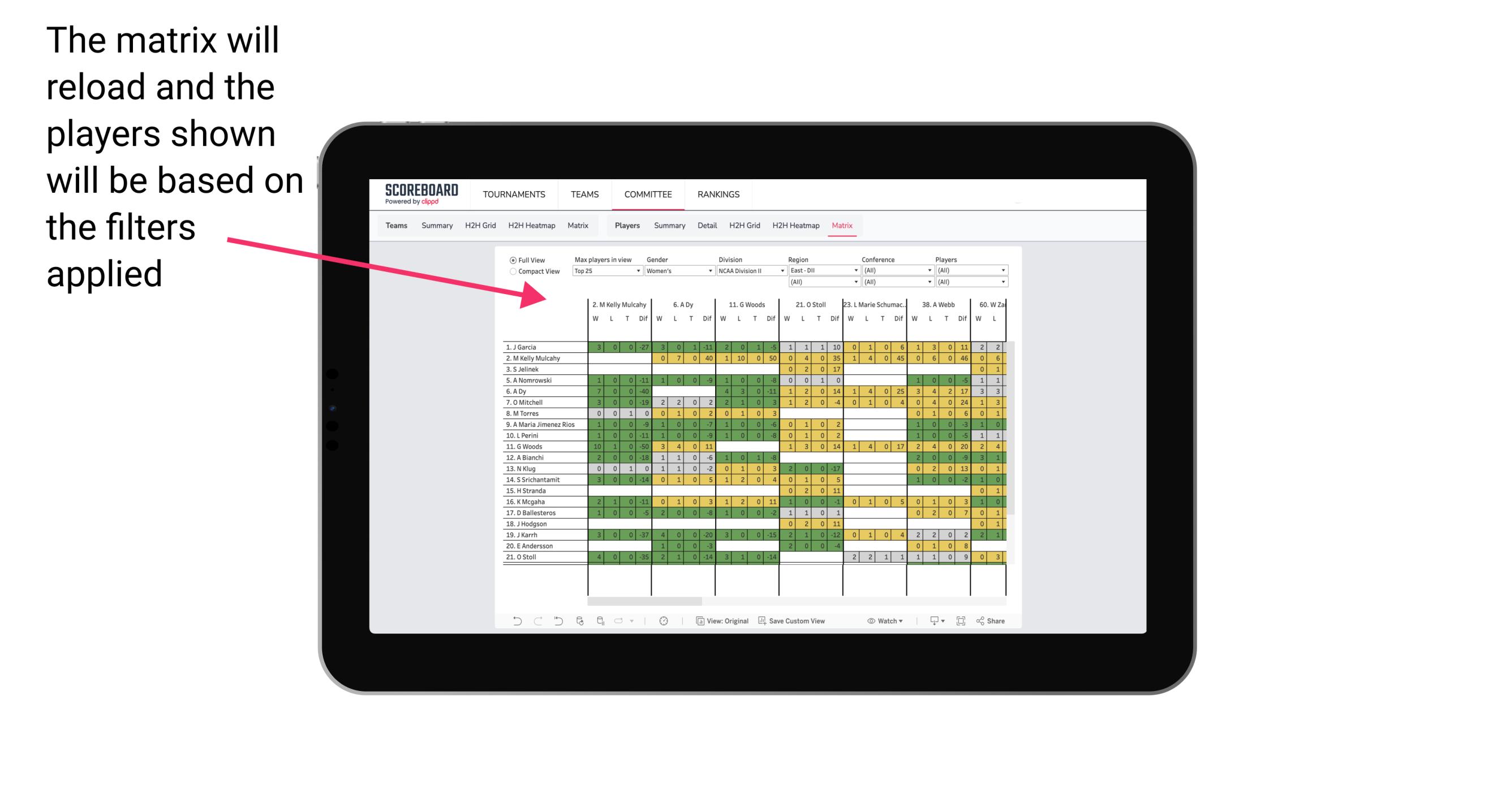1510x812 pixels.
Task: Open COMMITTEE menu item
Action: 649,194
